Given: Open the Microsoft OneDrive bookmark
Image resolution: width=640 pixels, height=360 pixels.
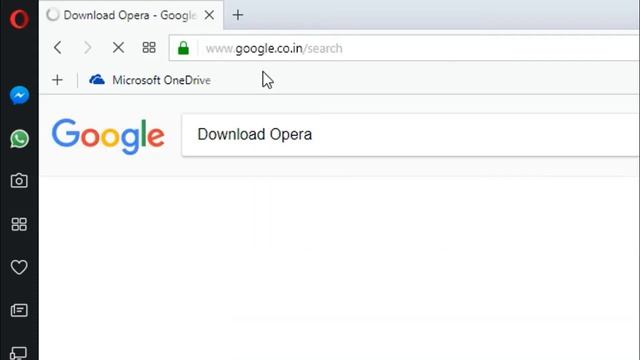Looking at the screenshot, I should pyautogui.click(x=150, y=80).
